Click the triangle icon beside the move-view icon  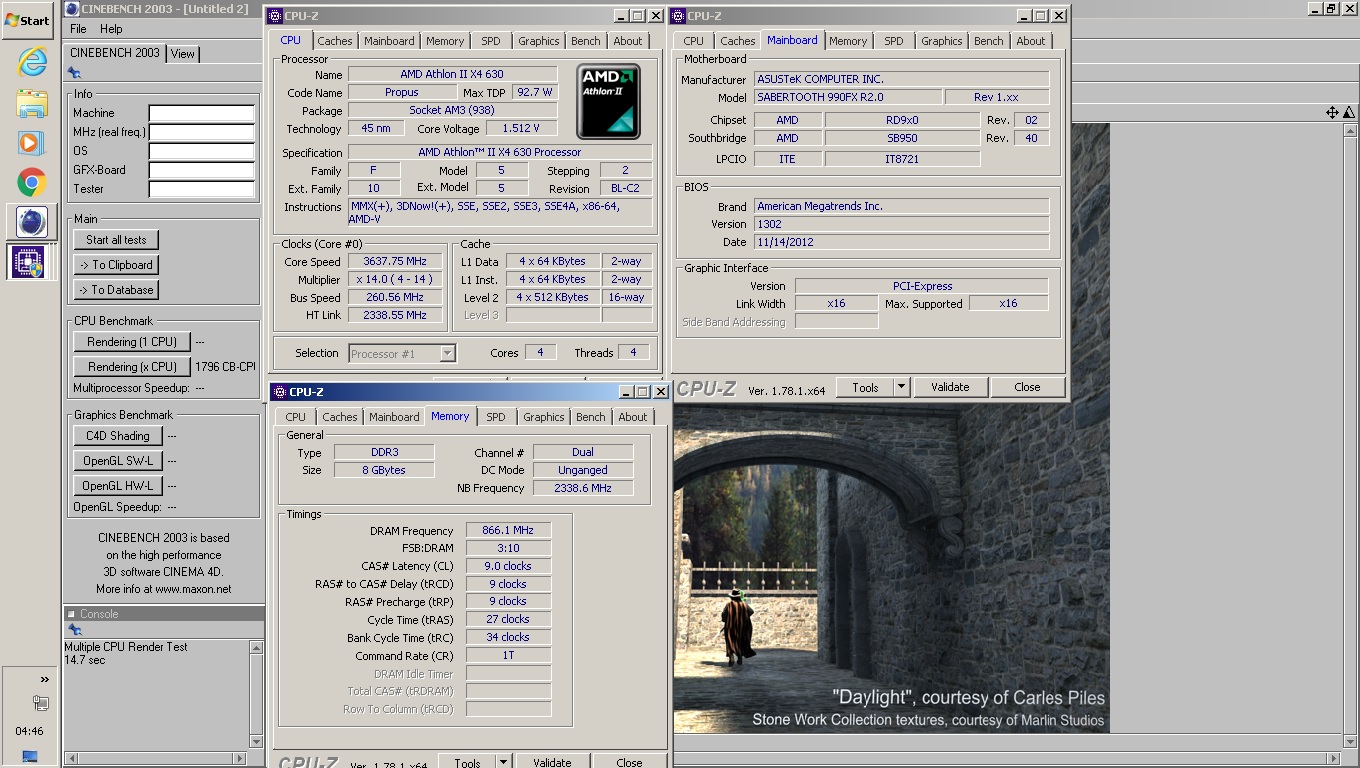tap(1349, 113)
